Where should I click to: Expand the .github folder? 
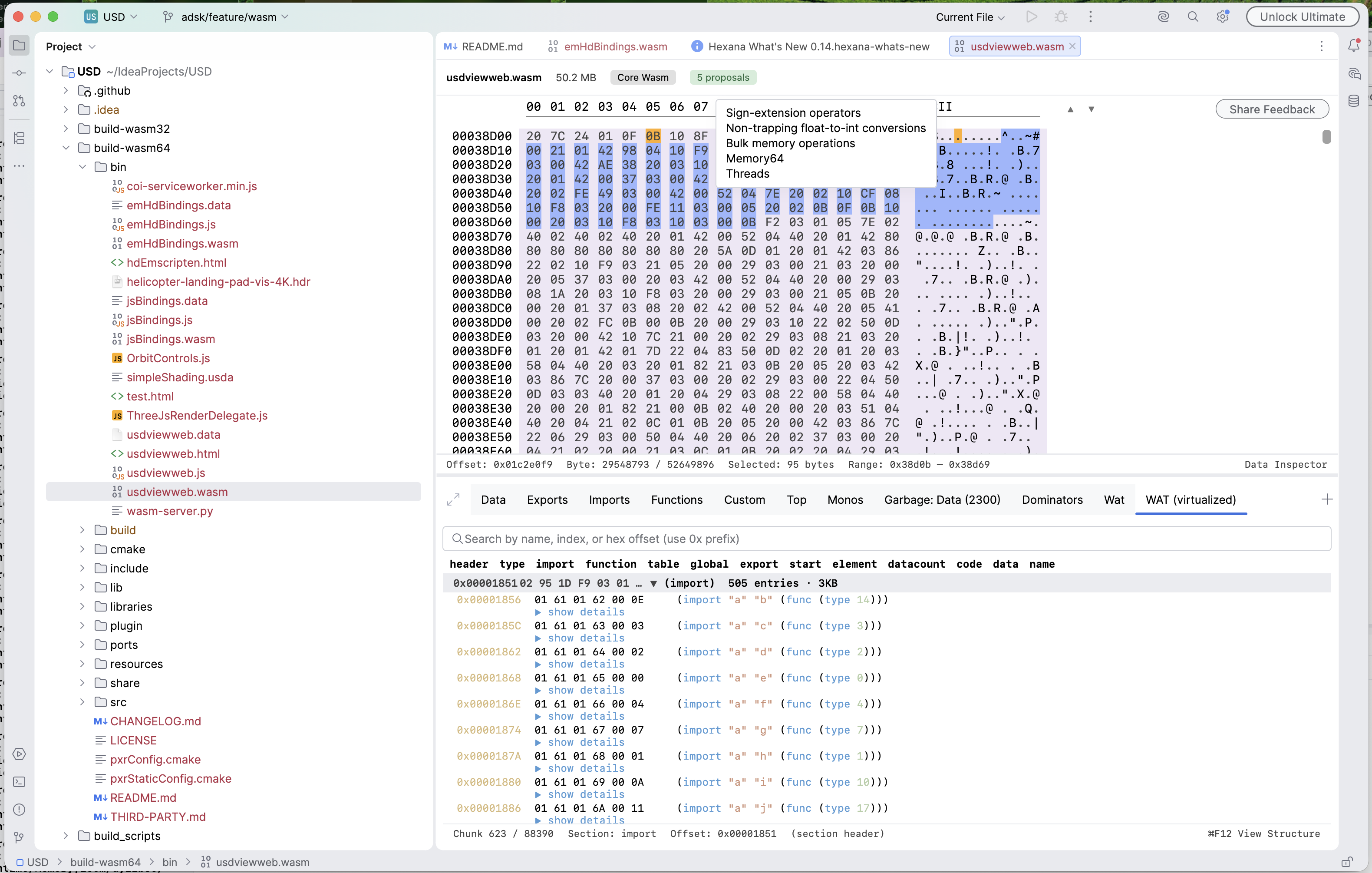(66, 91)
